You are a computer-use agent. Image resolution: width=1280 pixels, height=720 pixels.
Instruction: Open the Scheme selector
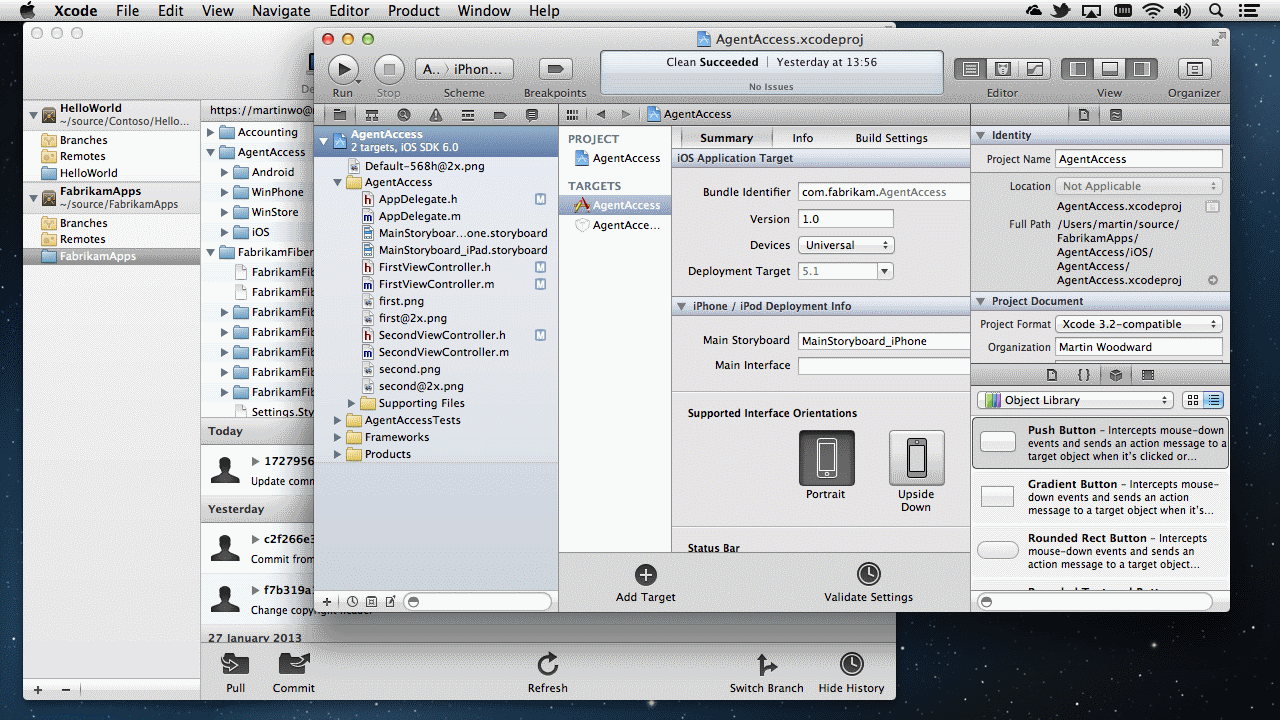coord(464,69)
